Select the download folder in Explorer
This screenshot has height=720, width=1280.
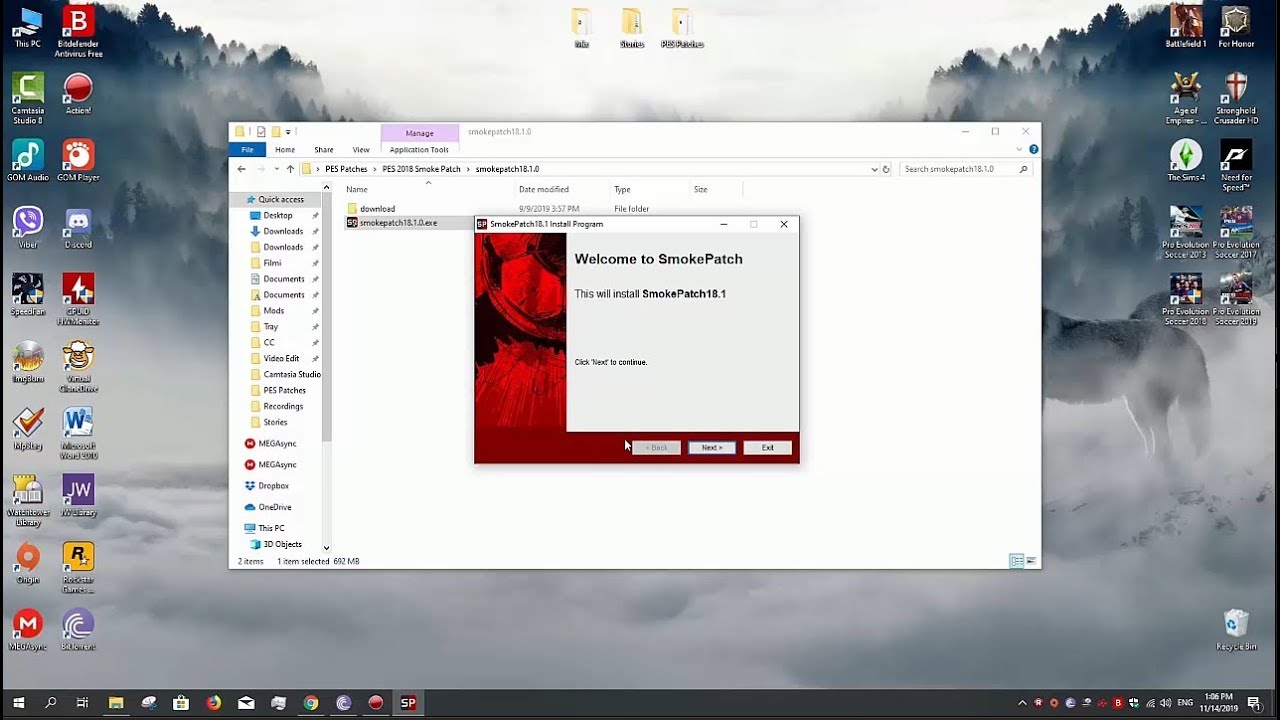(377, 209)
